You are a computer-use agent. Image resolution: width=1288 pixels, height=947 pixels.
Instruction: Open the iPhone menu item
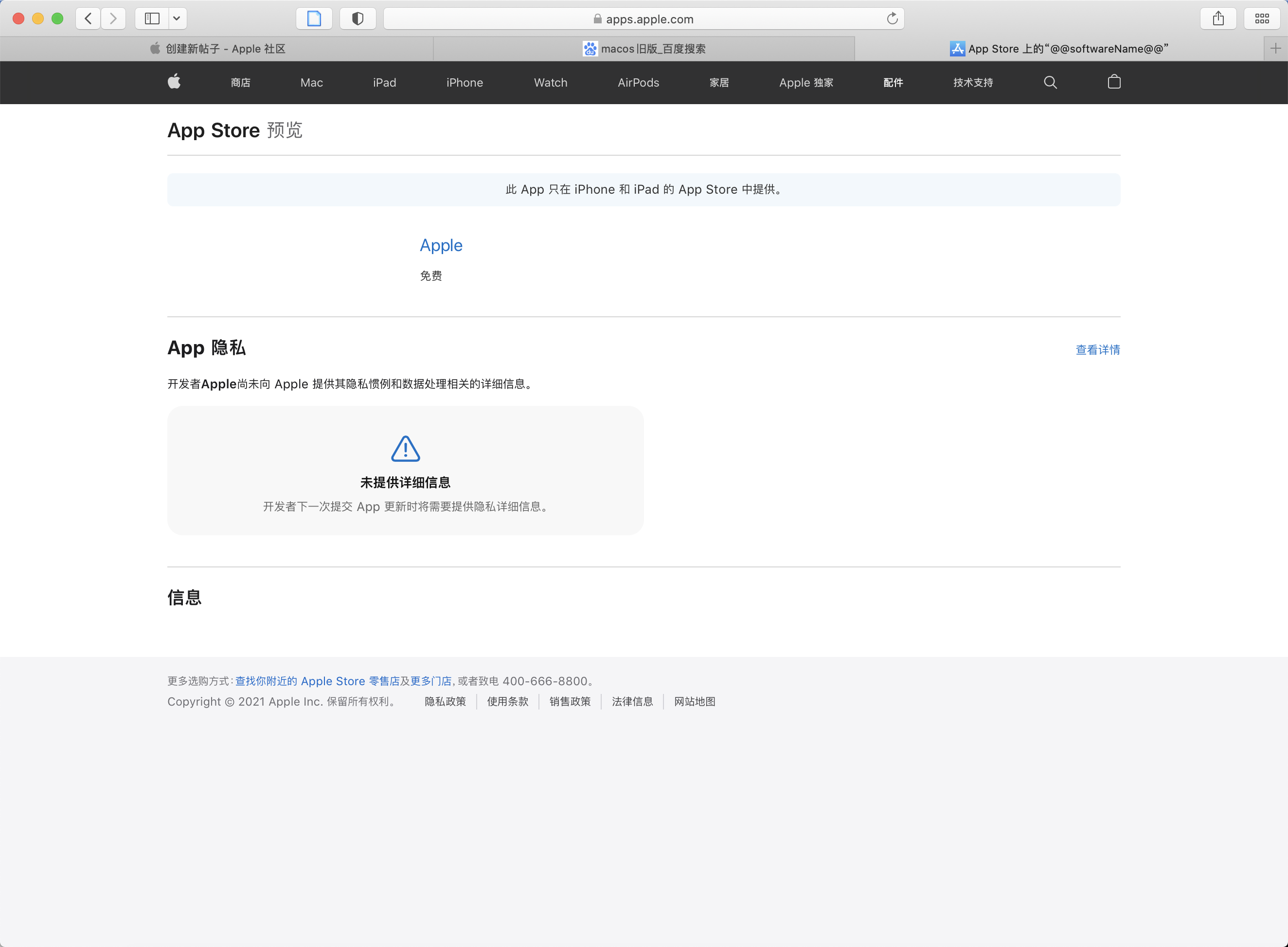[464, 83]
